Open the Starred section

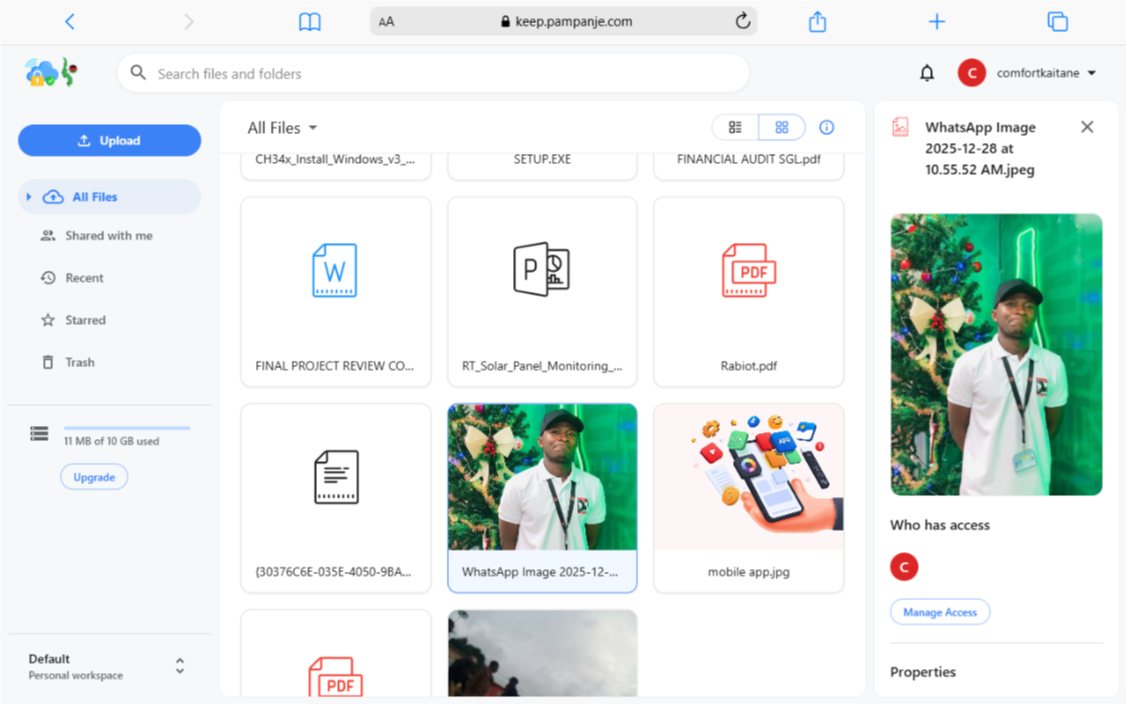(x=85, y=320)
